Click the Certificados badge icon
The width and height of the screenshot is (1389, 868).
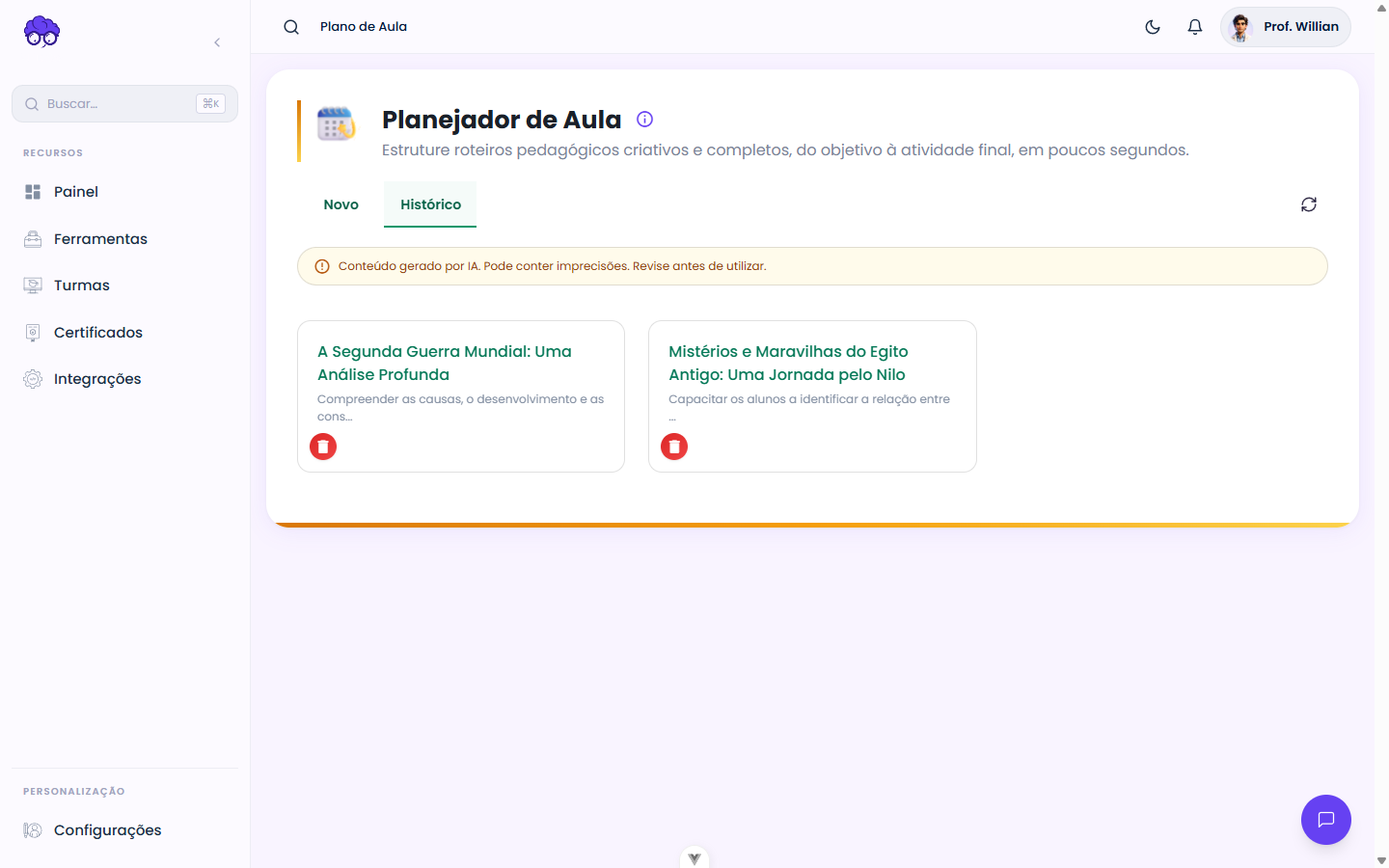33,333
